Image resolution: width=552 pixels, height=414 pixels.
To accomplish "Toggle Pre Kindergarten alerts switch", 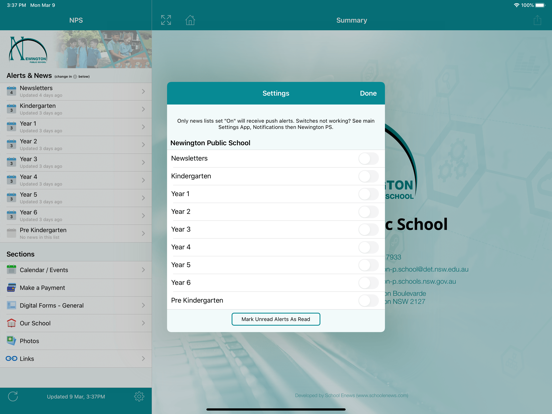I will pos(368,300).
